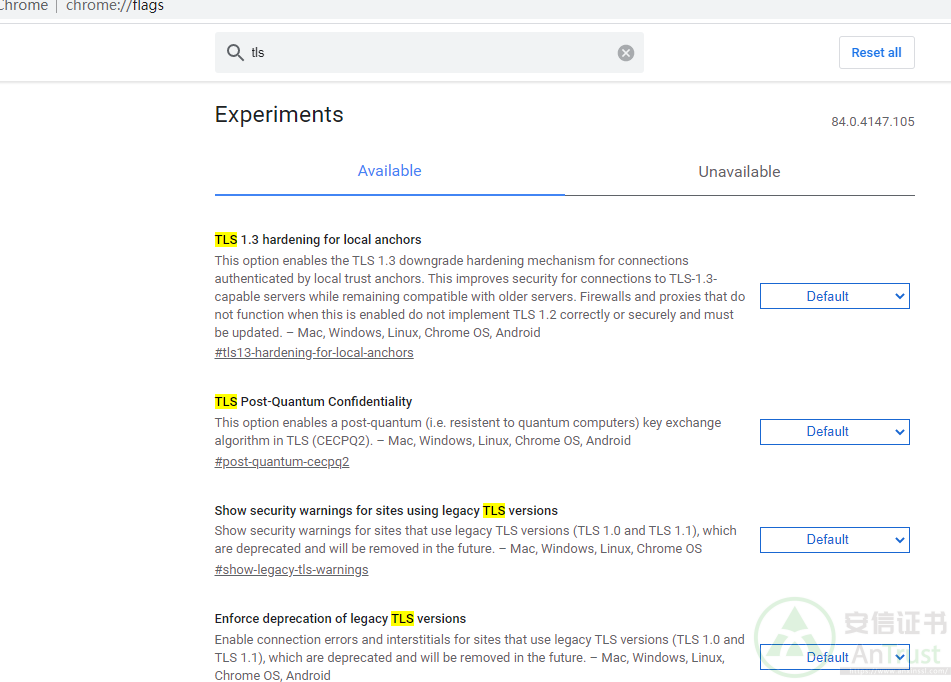
Task: Open the TLS 1.3 hardening Default dropdown
Action: (x=834, y=296)
